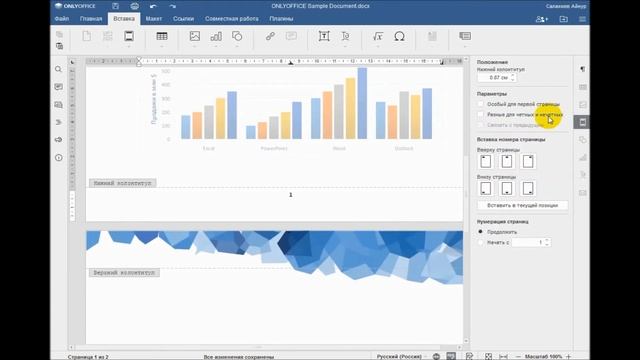Insert page number at bottom left
The image size is (640, 360).
coord(486,189)
